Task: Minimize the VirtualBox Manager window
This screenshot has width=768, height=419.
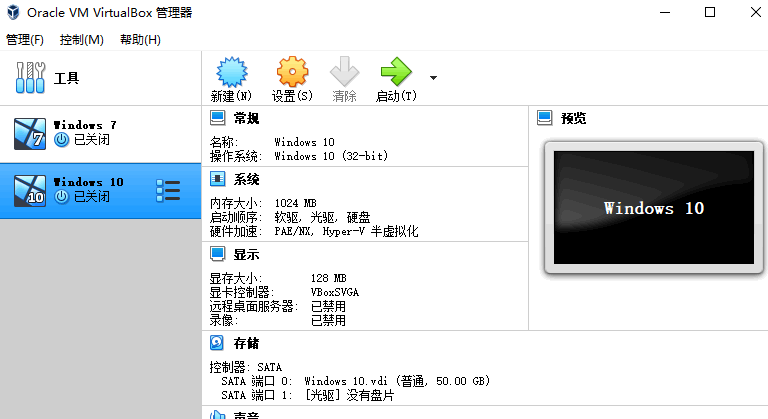Action: pyautogui.click(x=665, y=12)
